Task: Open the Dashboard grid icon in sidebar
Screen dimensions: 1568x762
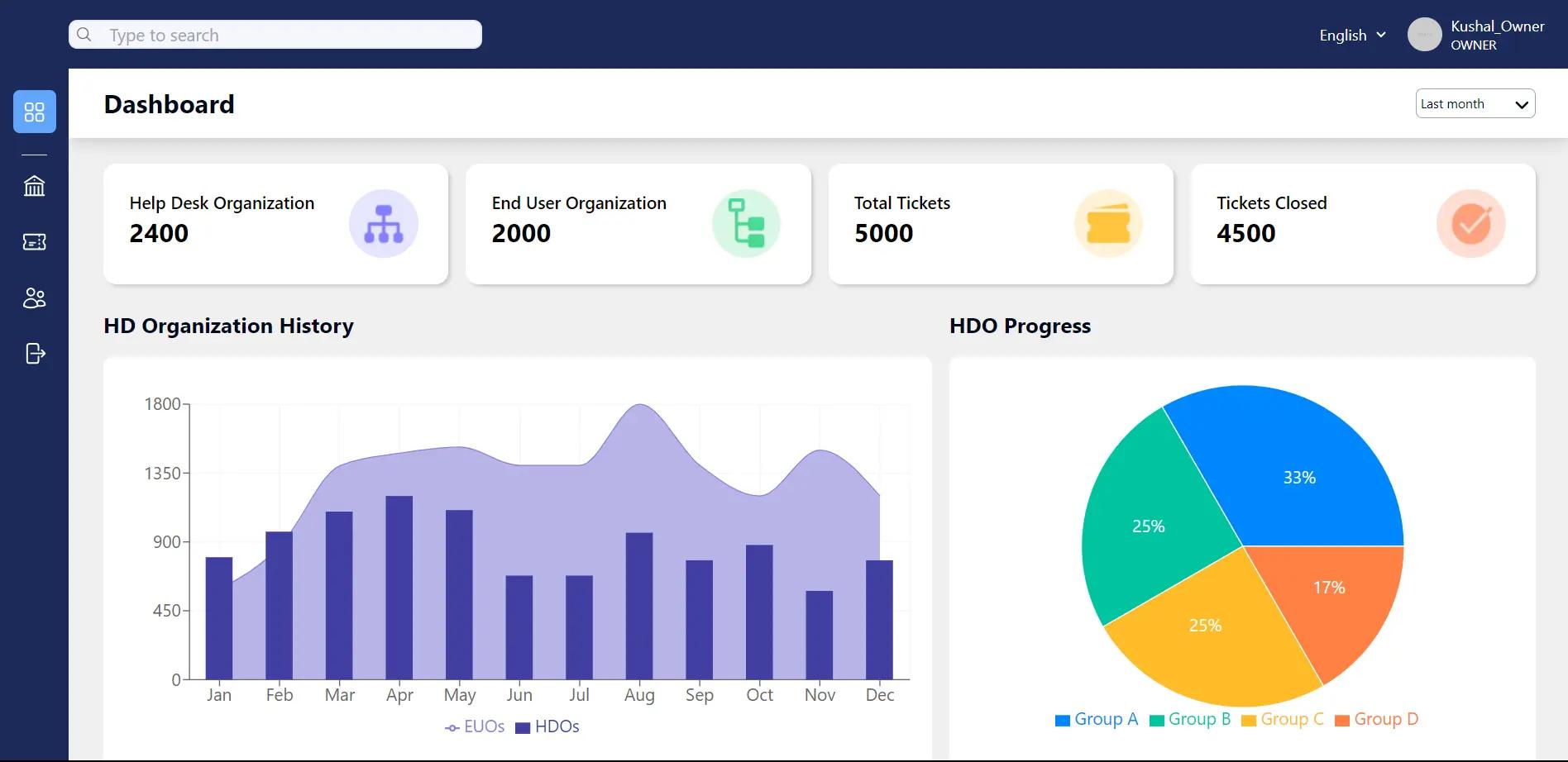Action: point(35,112)
